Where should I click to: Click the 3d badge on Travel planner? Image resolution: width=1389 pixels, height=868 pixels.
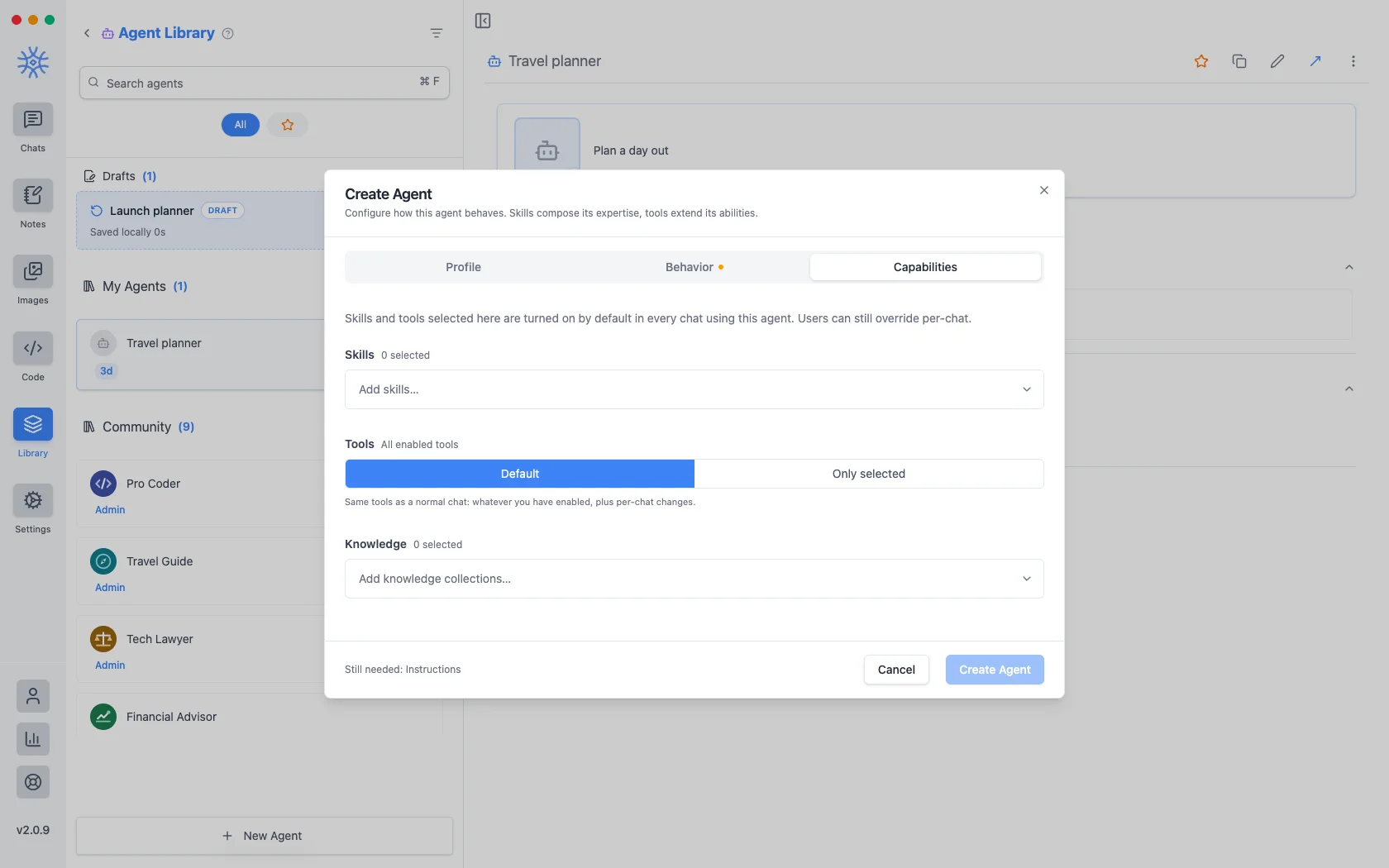(106, 371)
